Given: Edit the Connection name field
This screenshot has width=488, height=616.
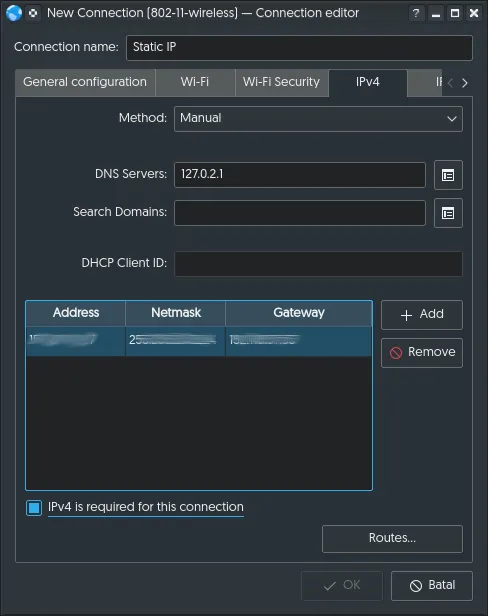Looking at the screenshot, I should 299,48.
